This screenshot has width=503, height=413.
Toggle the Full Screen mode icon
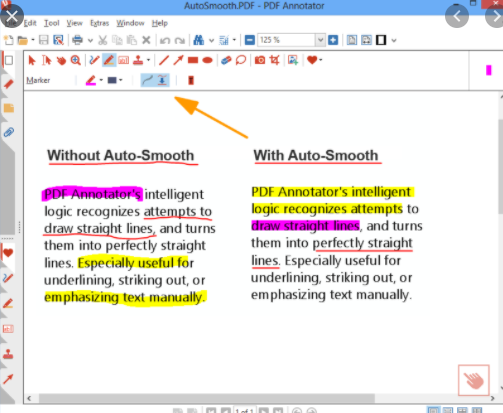(381, 40)
